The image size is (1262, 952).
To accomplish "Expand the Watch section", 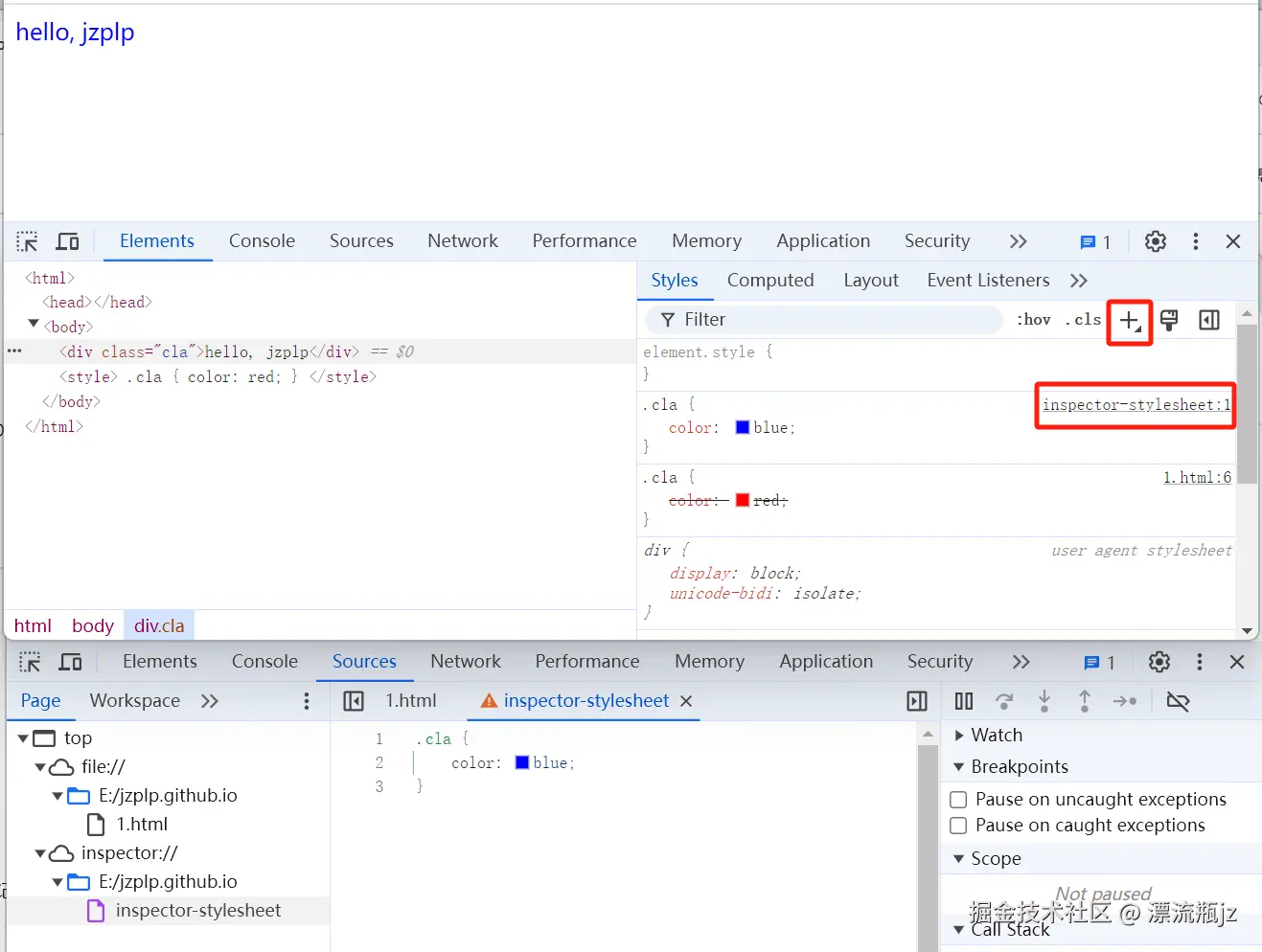I will [x=959, y=735].
